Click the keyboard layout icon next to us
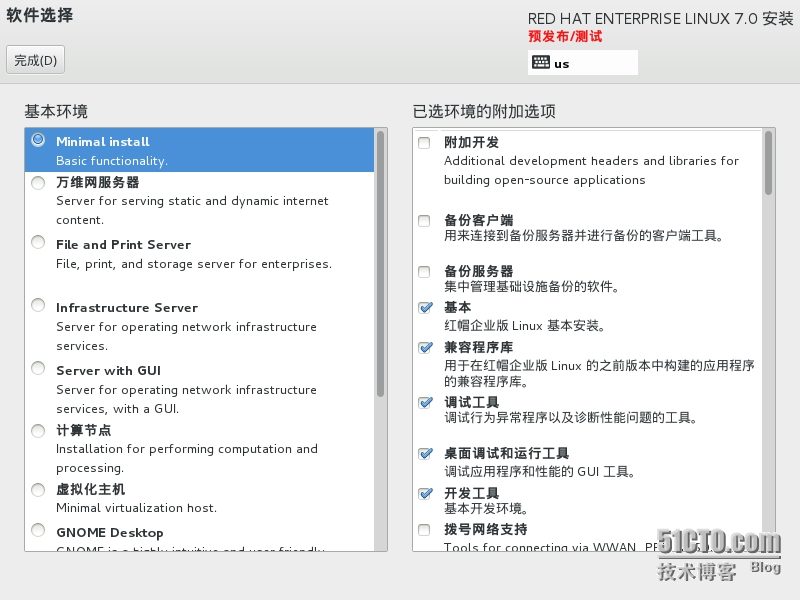Screen dimensions: 800x600 click(x=540, y=63)
